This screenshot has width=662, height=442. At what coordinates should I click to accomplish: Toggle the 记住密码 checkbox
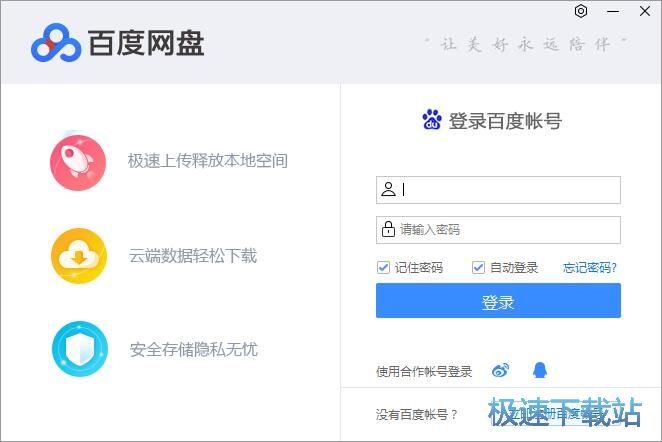tap(383, 267)
